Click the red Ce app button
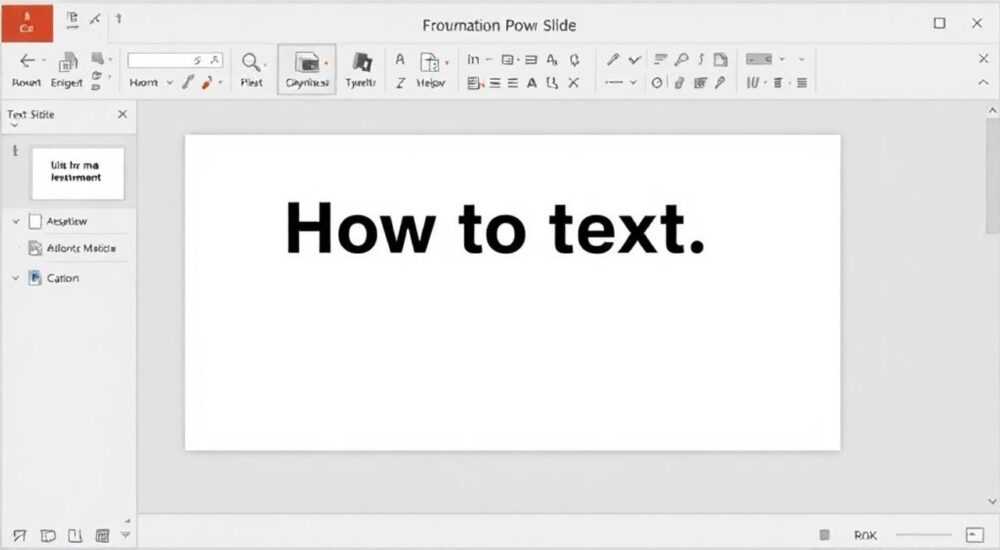The width and height of the screenshot is (1000, 550). click(27, 22)
